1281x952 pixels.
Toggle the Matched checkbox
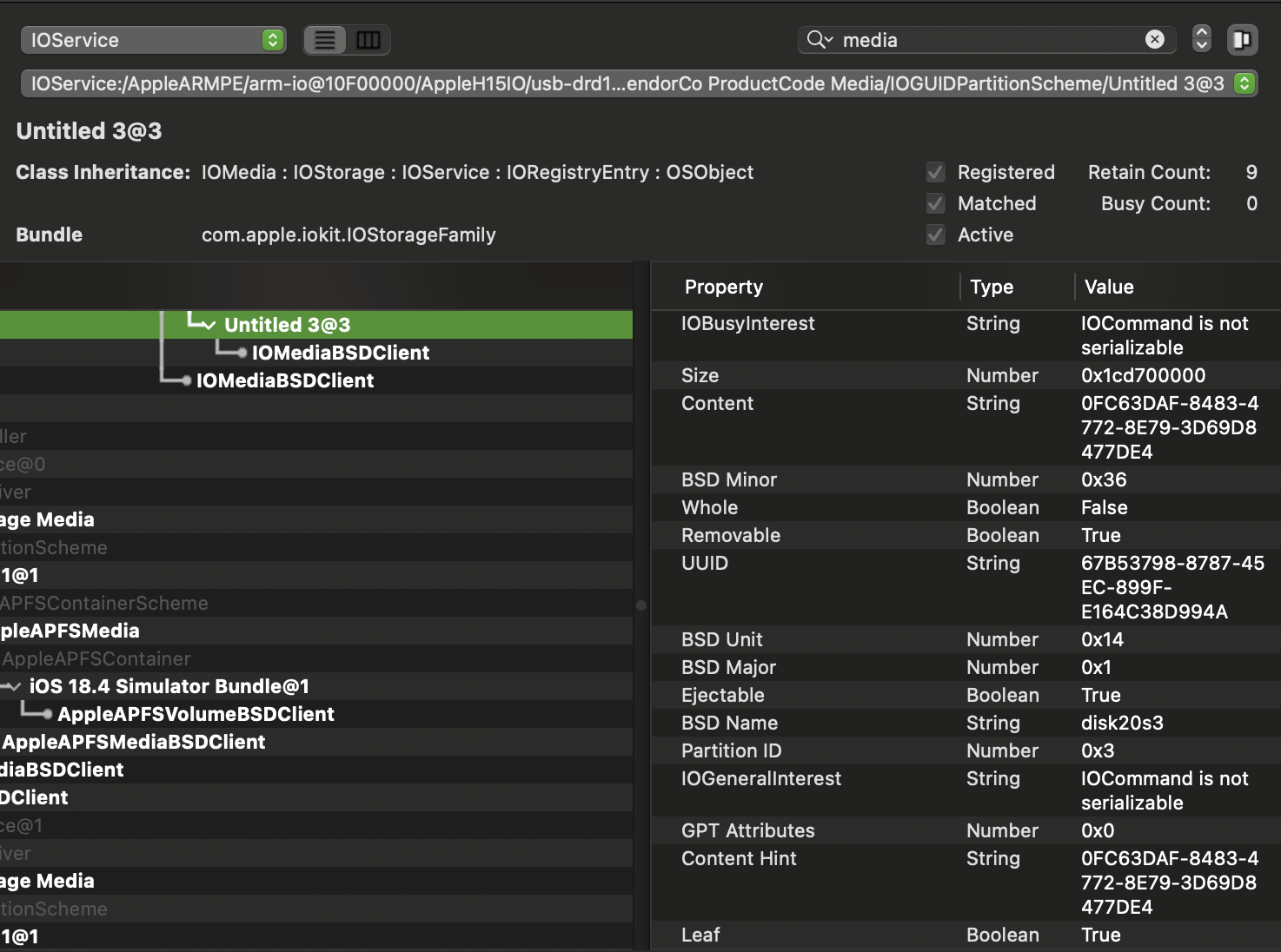click(935, 203)
